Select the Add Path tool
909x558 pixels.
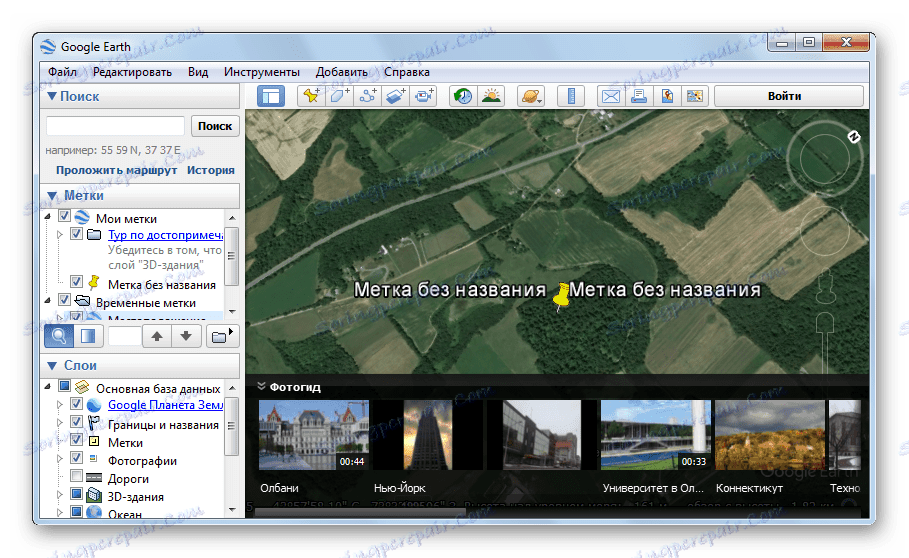tap(368, 97)
